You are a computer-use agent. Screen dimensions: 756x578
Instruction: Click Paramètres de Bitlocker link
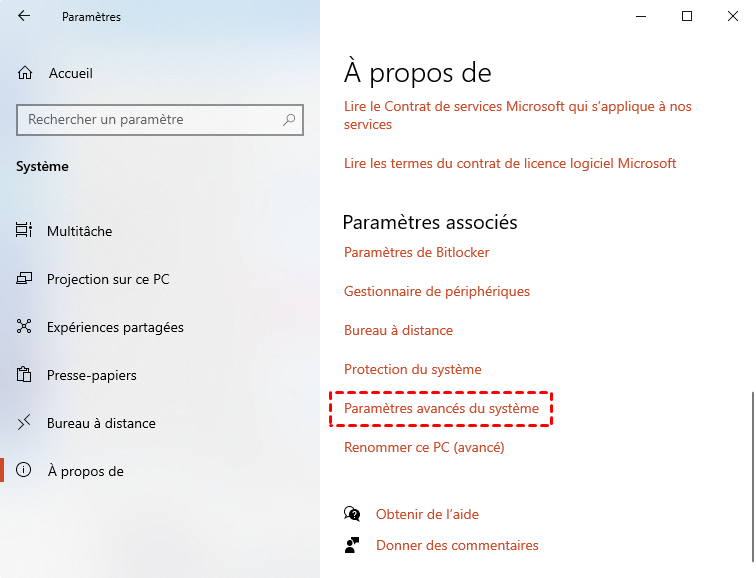(417, 252)
